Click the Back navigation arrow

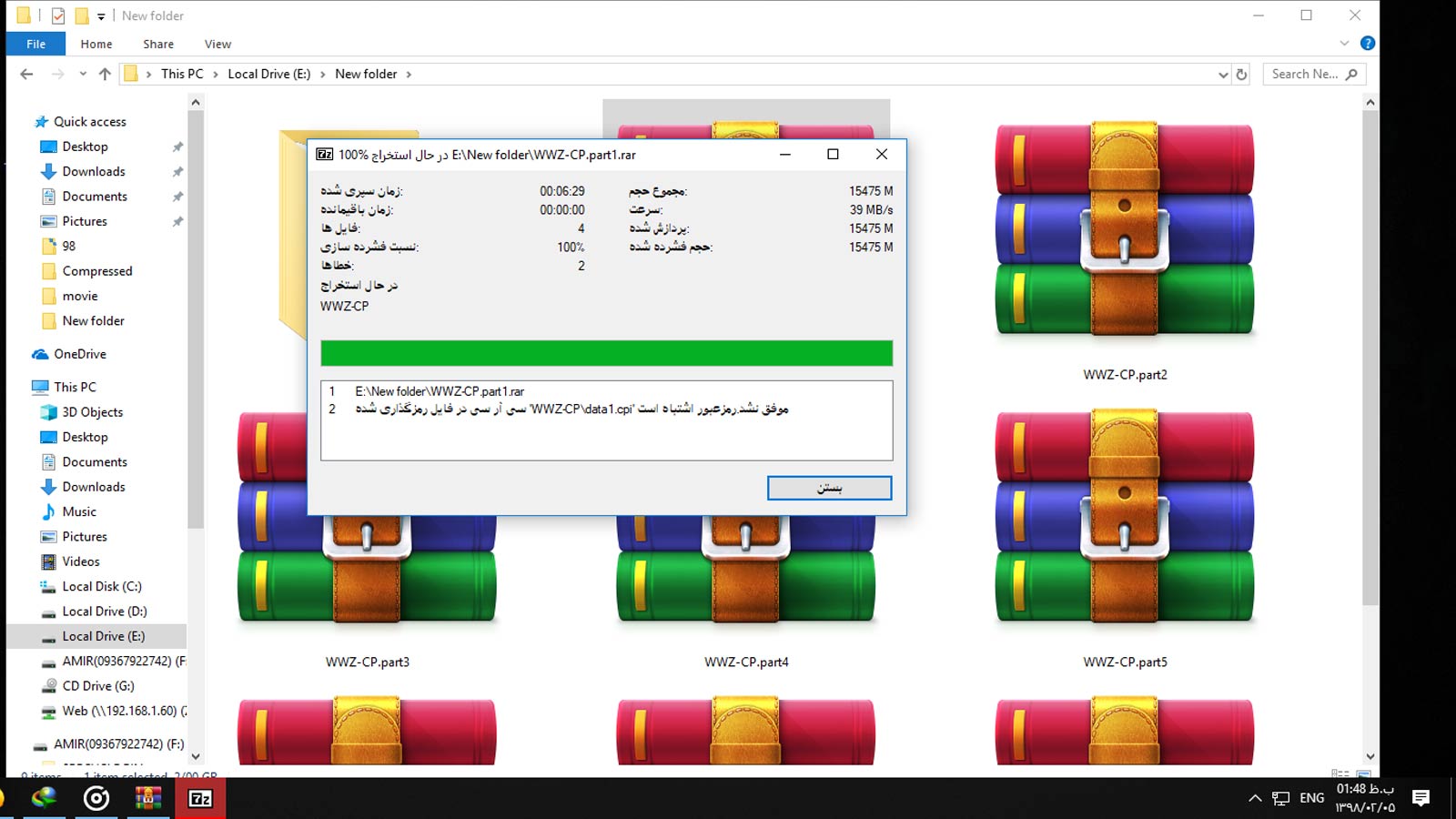[x=26, y=75]
